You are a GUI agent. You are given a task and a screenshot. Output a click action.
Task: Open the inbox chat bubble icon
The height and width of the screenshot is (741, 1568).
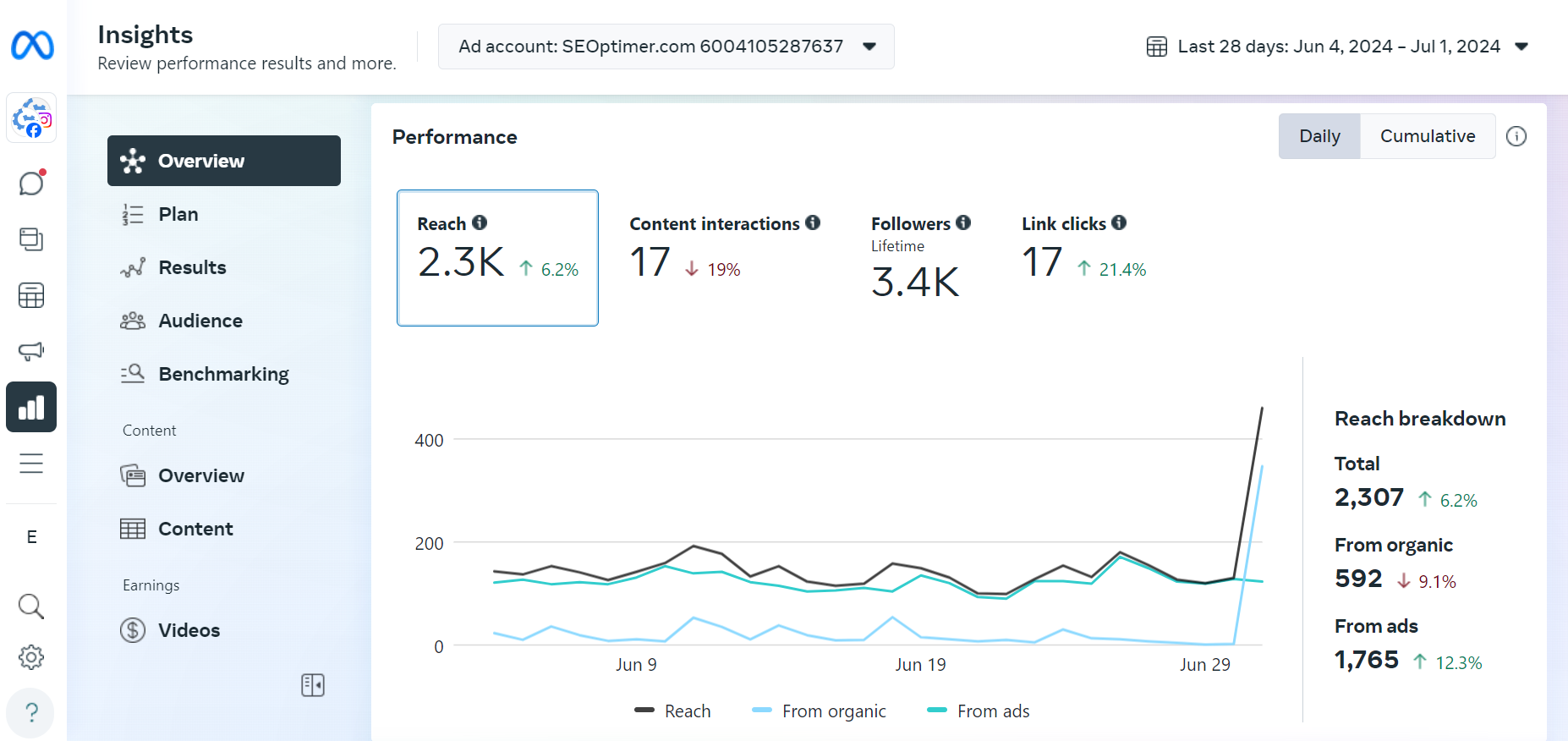[31, 183]
